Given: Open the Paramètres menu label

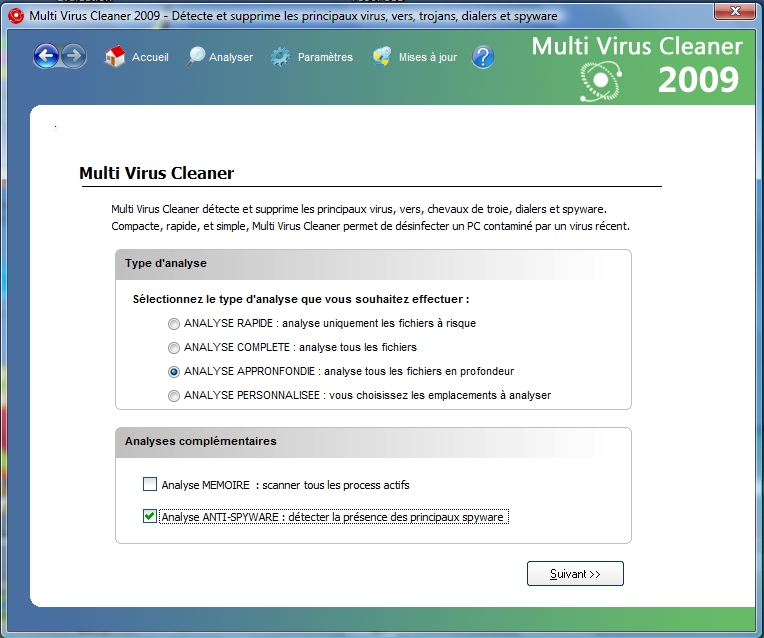Looking at the screenshot, I should [325, 57].
